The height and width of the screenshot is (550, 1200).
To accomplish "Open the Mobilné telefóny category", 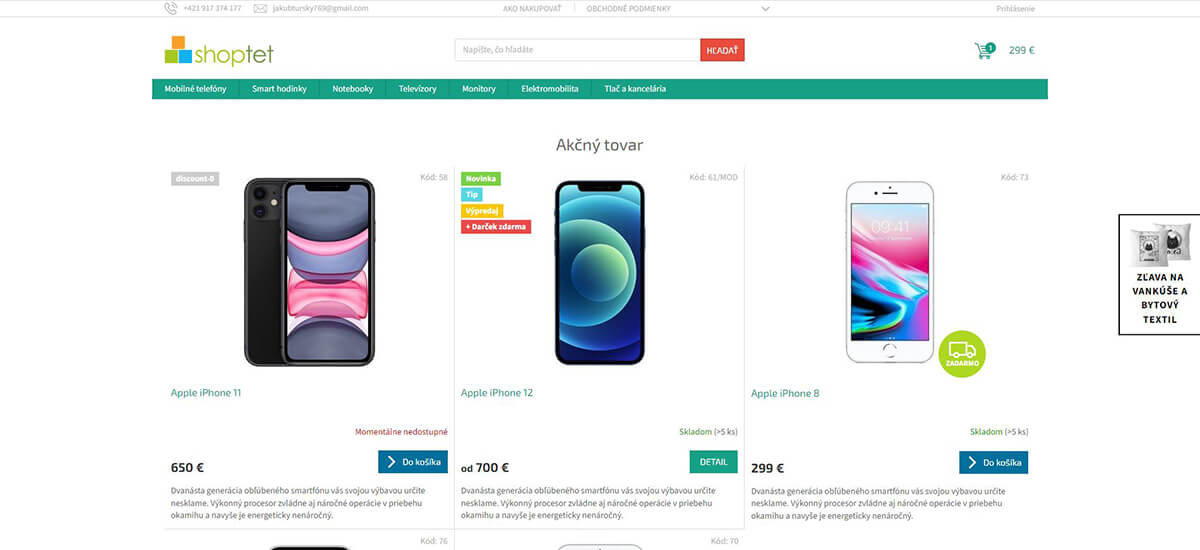I will tap(196, 89).
